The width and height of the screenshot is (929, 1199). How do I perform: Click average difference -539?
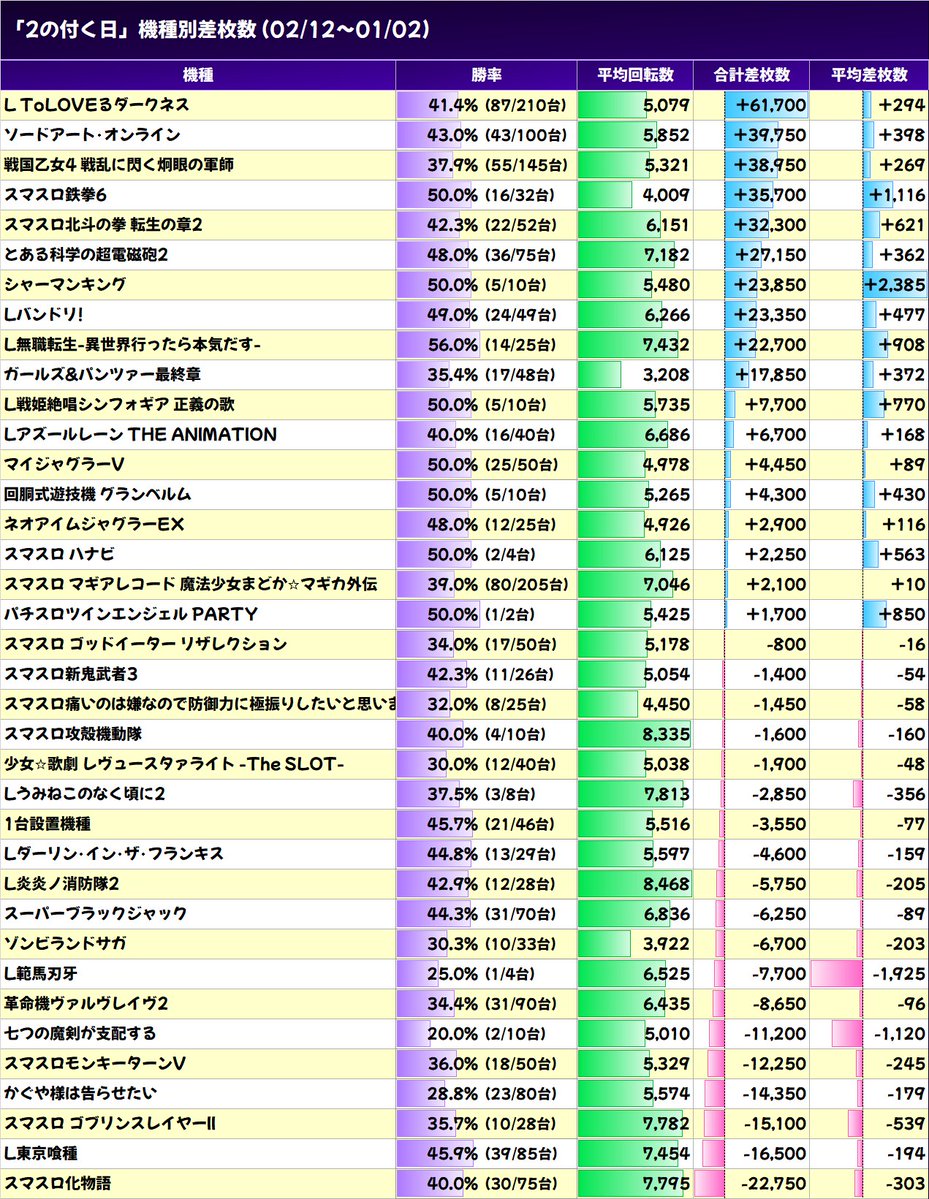[906, 1124]
